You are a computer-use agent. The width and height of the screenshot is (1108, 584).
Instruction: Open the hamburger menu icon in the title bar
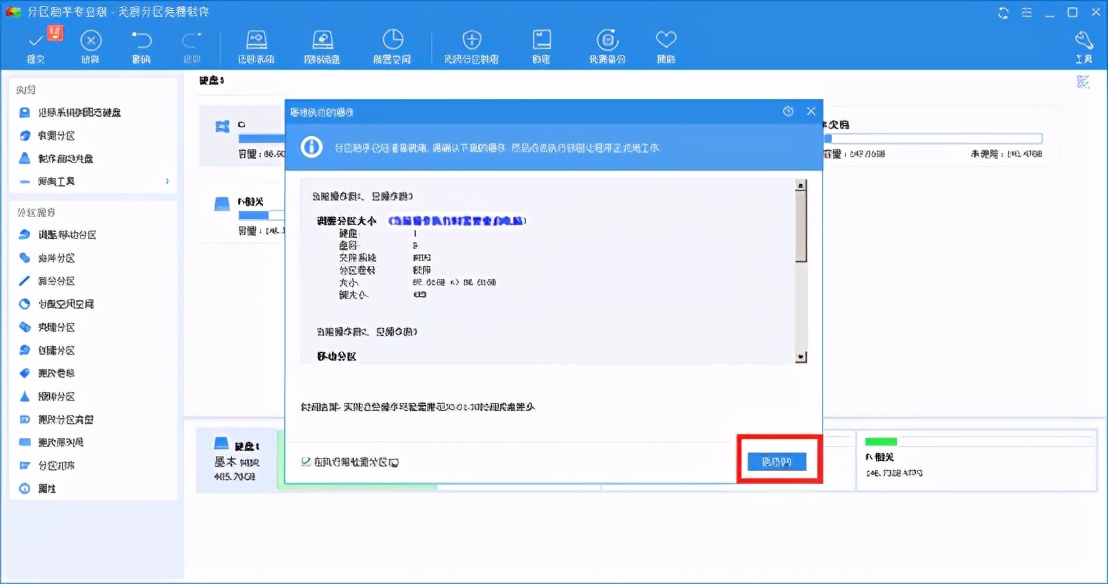click(1027, 13)
